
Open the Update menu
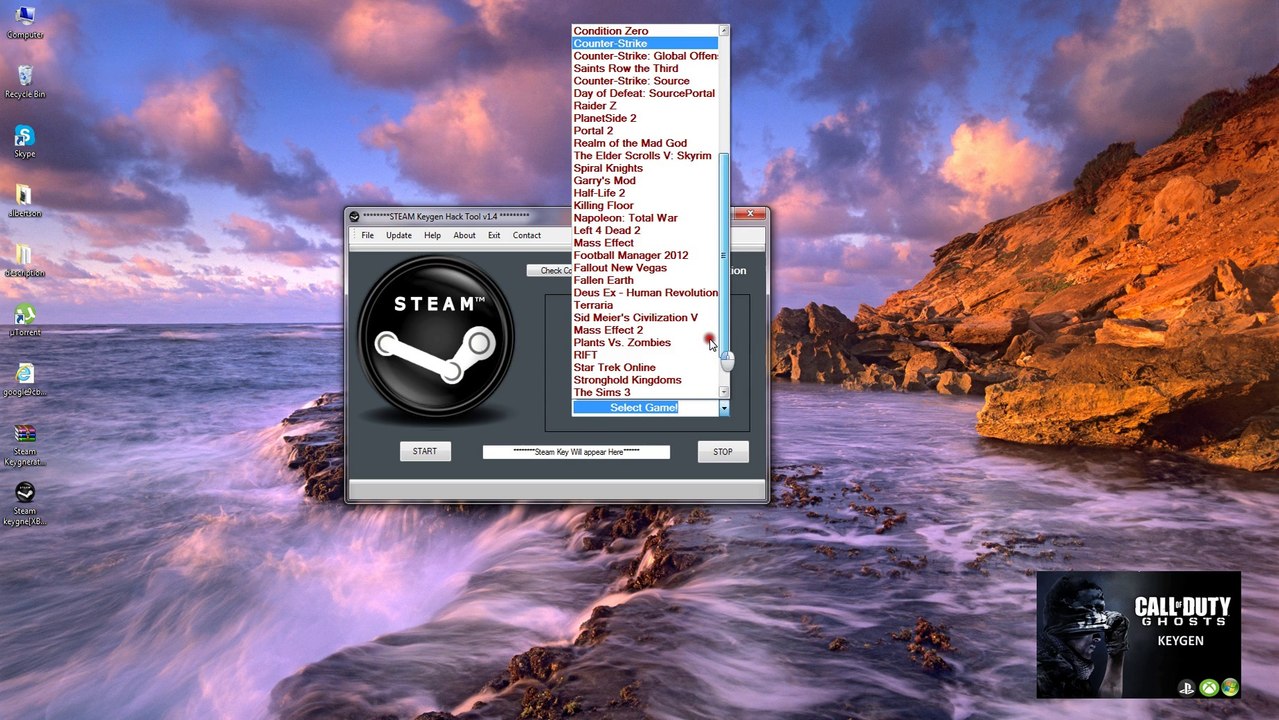[399, 236]
